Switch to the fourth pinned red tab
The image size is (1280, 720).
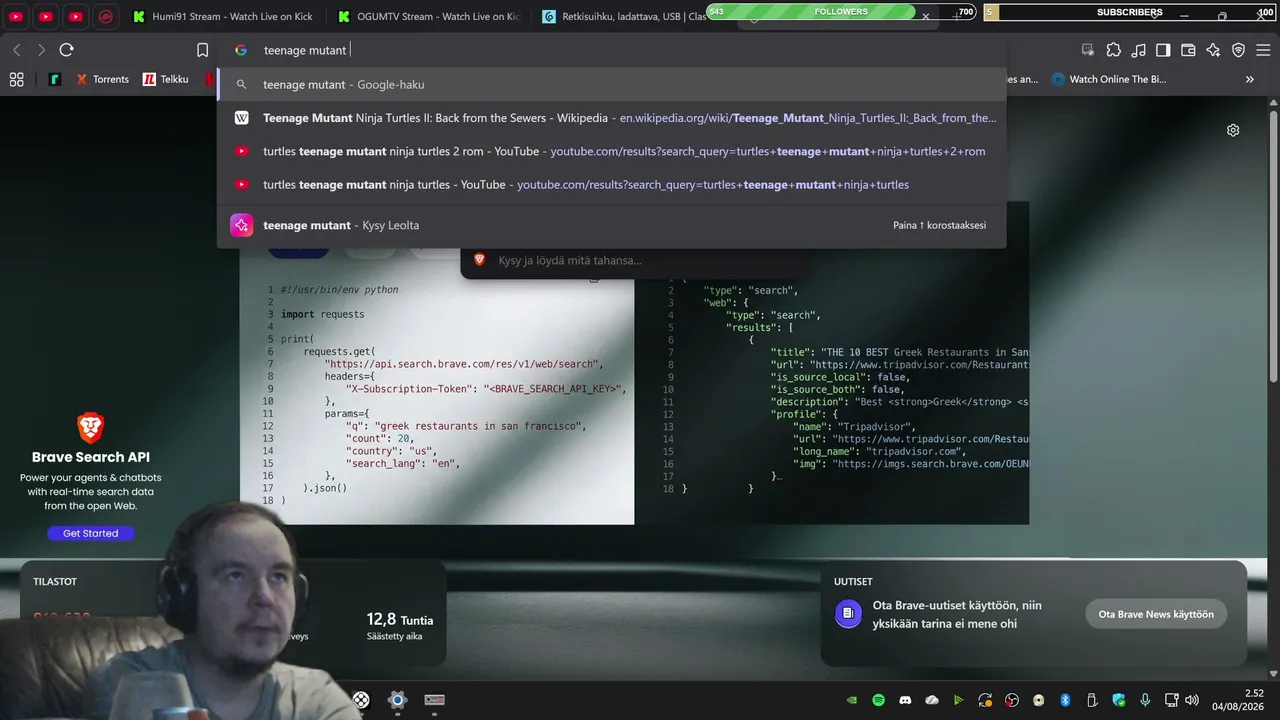pyautogui.click(x=106, y=16)
